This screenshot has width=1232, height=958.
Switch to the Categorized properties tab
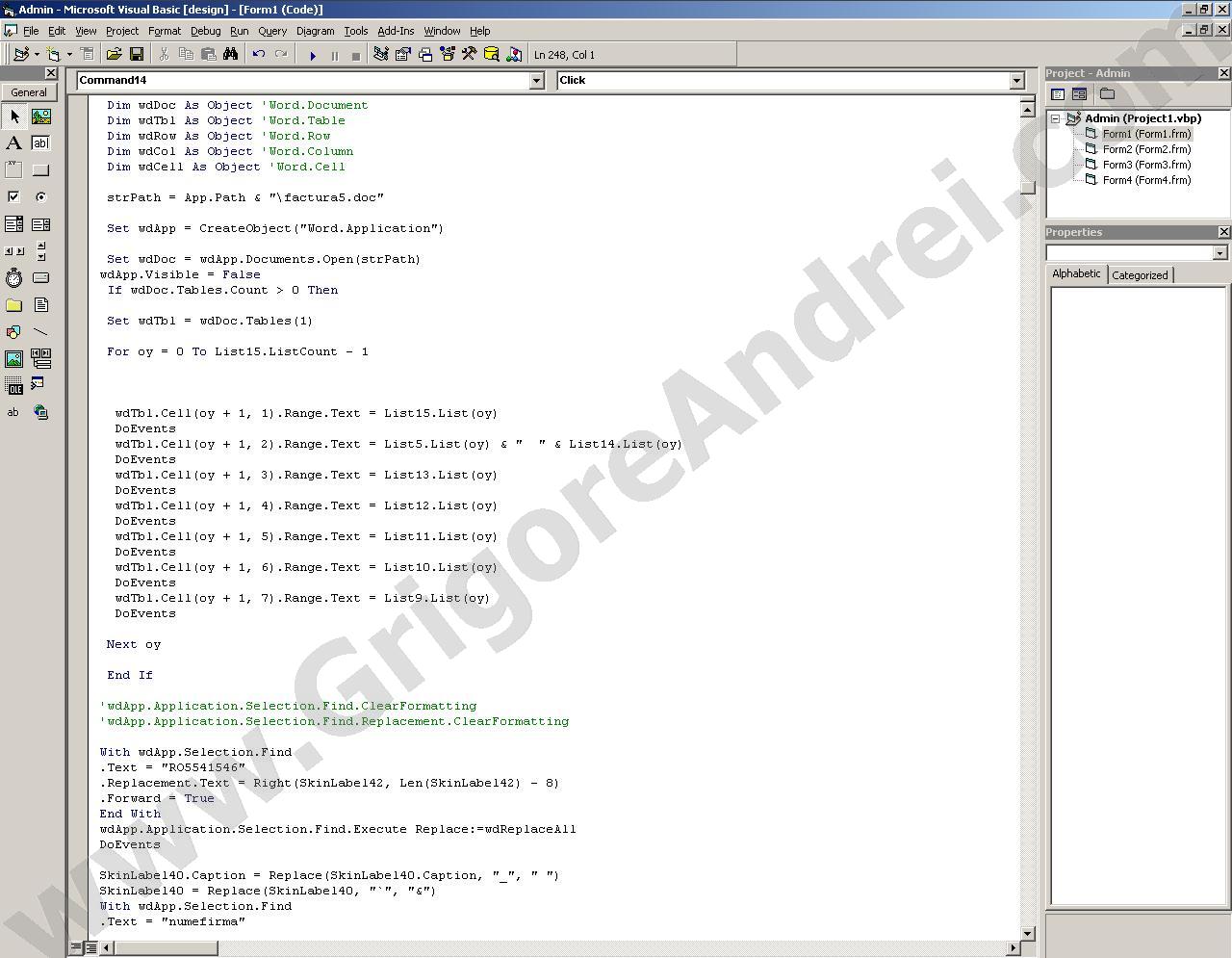pos(1140,275)
